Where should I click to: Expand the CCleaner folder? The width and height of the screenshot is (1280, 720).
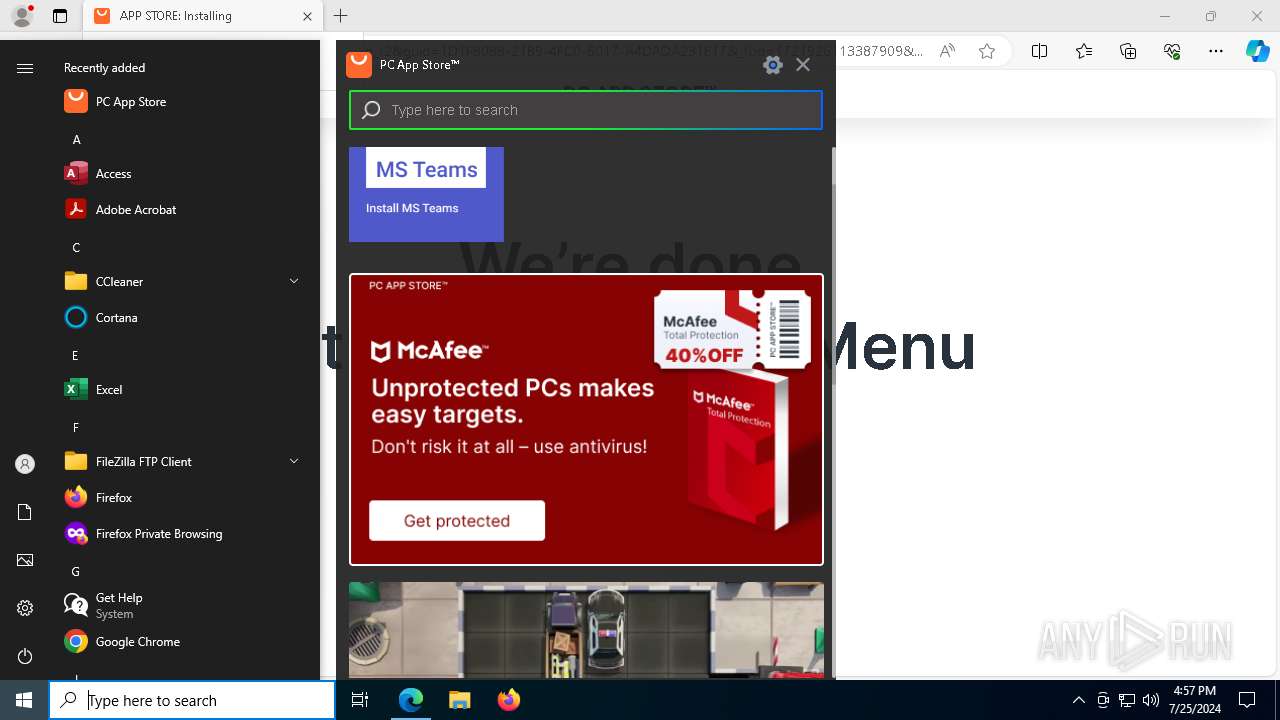pos(294,282)
